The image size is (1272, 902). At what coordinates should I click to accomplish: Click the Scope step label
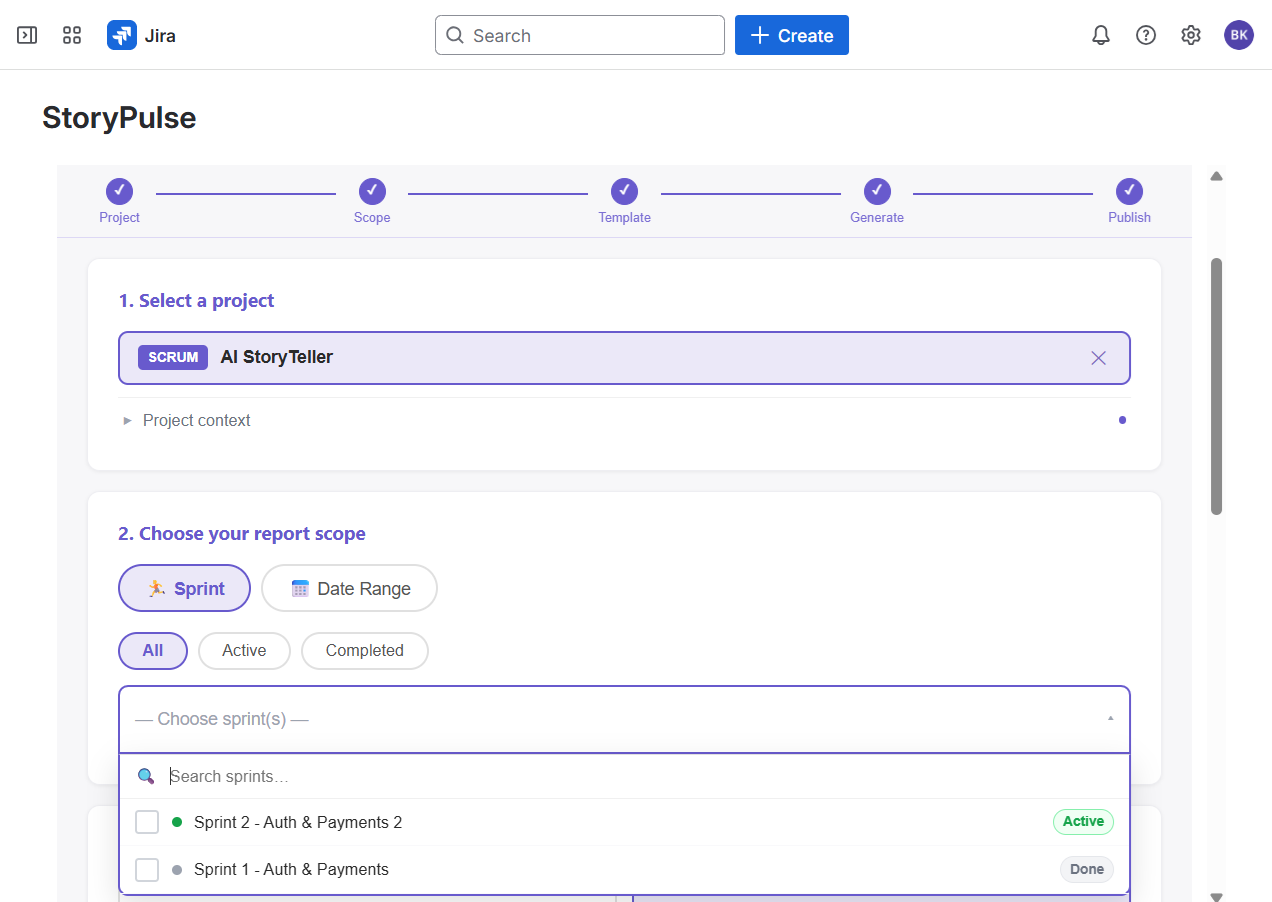coord(372,217)
